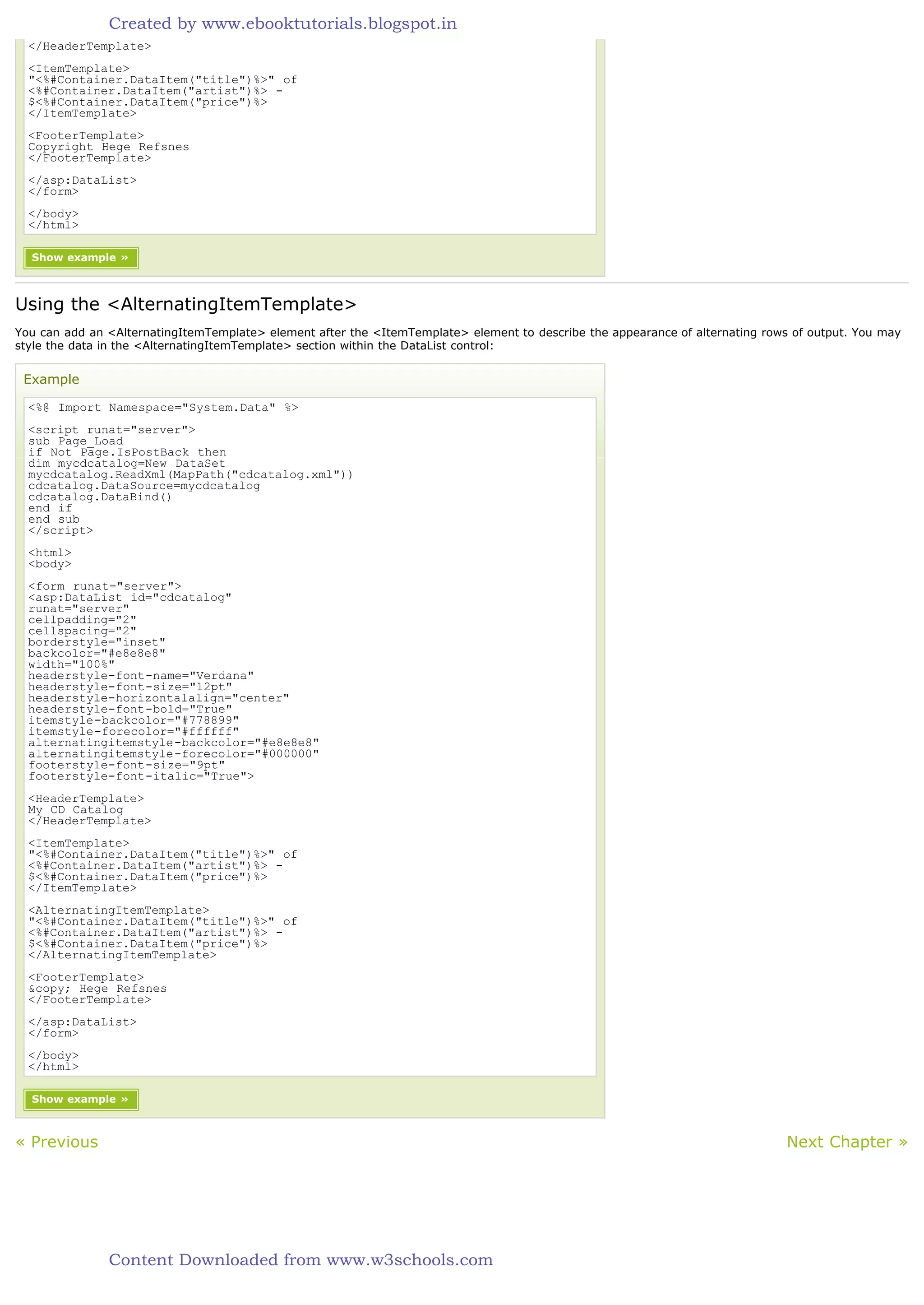
Task: Click the 'headerstyle-horizontalalign="center"' line
Action: pos(159,698)
